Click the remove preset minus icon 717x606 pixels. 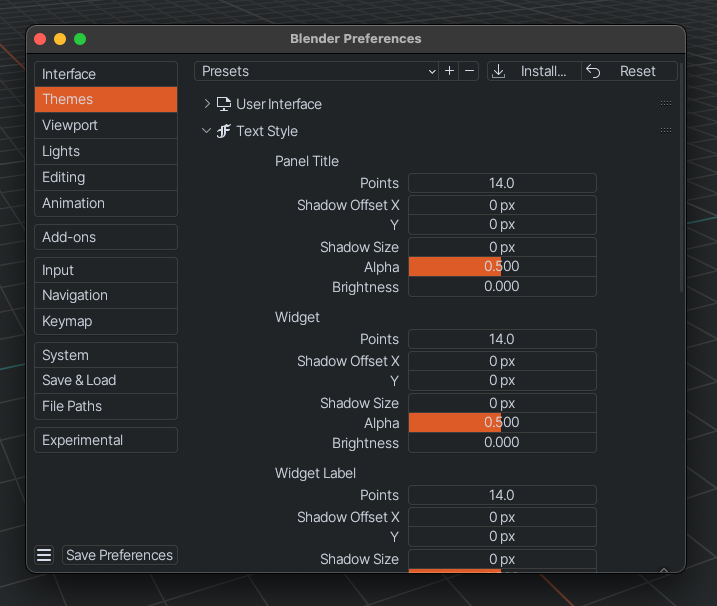(x=469, y=71)
